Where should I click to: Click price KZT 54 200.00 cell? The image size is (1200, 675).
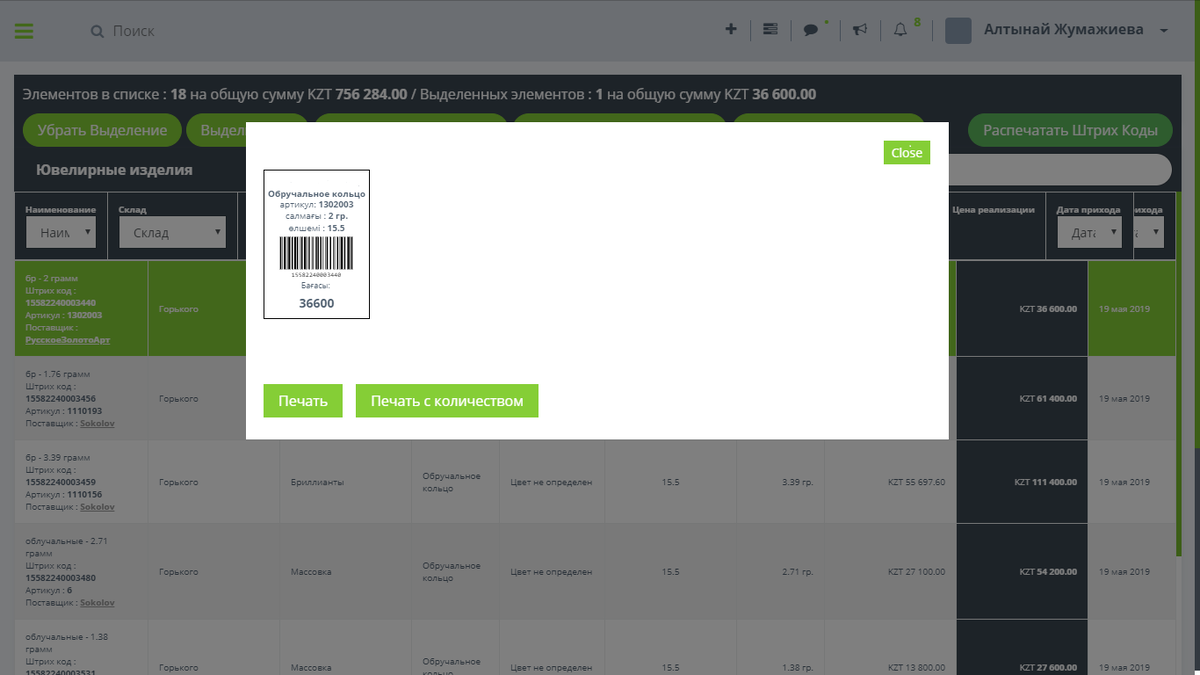1022,572
